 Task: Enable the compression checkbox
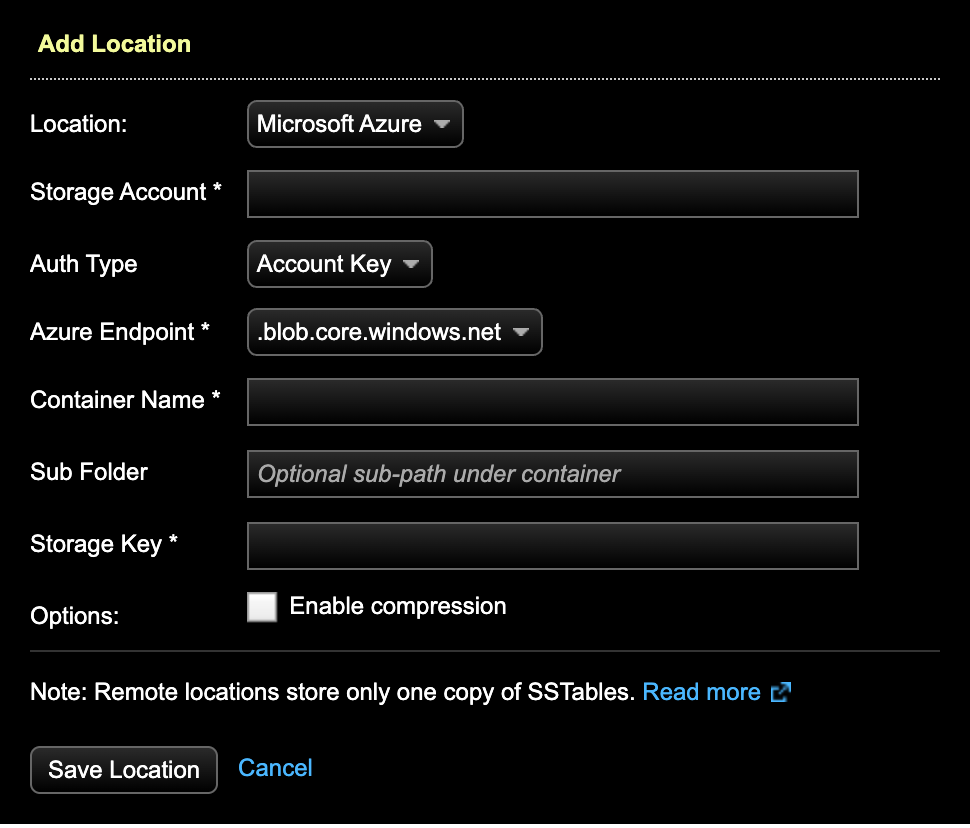pyautogui.click(x=262, y=606)
